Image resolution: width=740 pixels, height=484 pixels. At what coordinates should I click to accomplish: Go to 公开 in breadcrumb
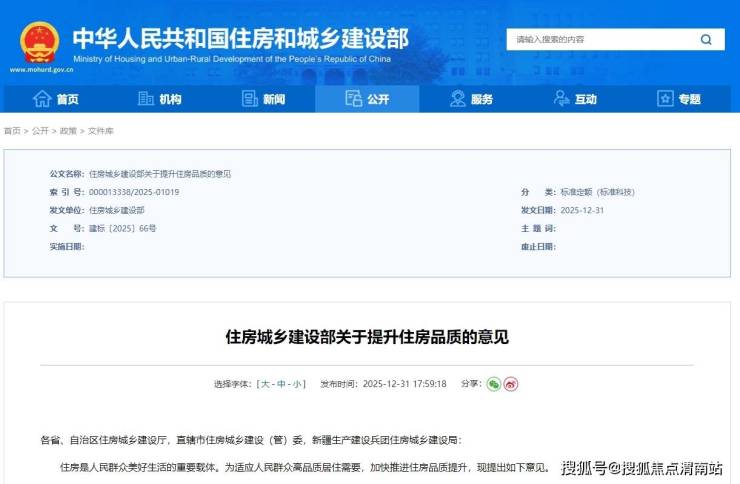[x=40, y=131]
